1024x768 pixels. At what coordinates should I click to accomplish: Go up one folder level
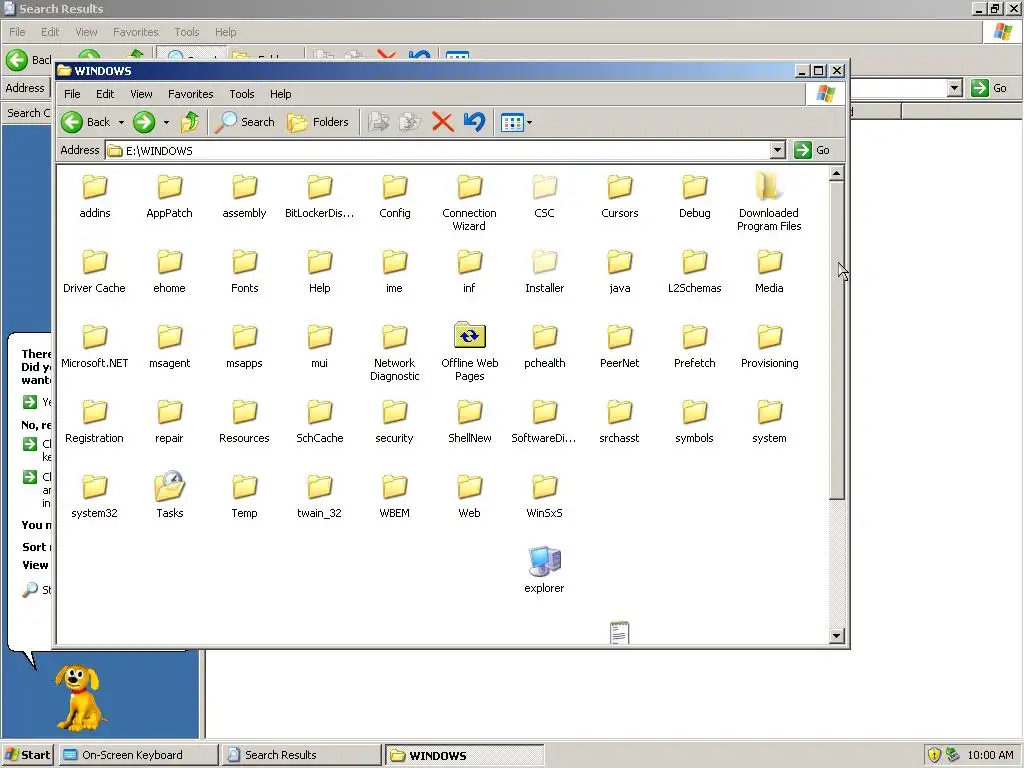[190, 122]
